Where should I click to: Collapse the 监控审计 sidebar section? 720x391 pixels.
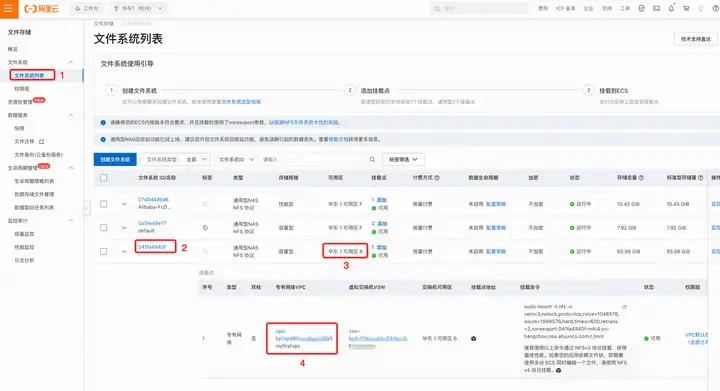[x=71, y=221]
